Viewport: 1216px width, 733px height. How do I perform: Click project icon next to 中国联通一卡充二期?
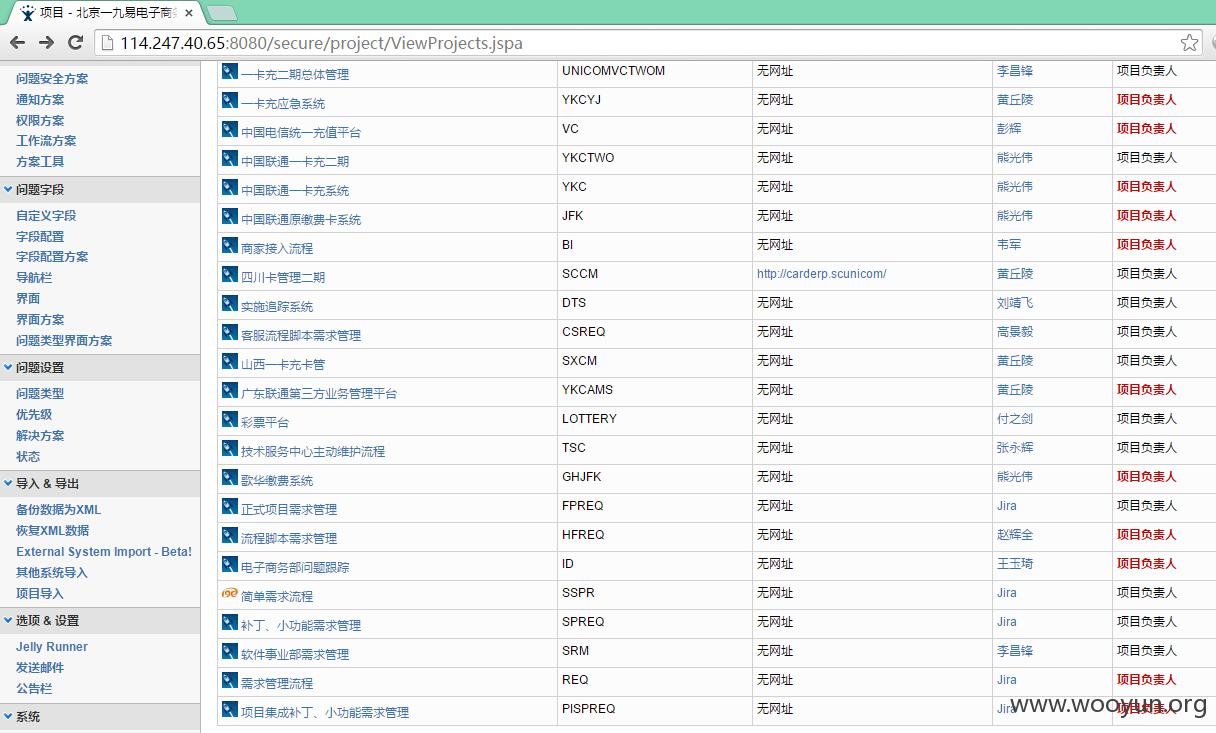229,159
